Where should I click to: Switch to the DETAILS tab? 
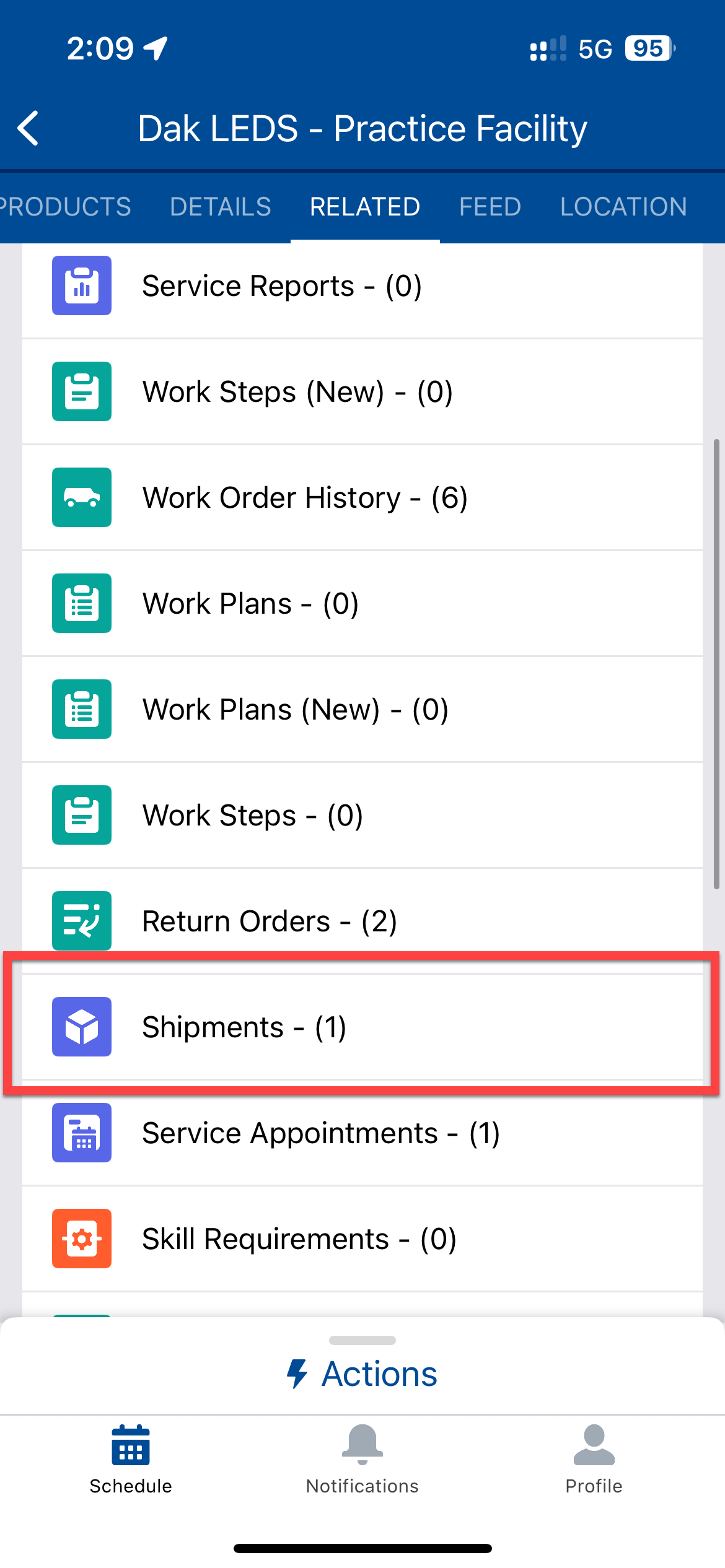coord(221,207)
